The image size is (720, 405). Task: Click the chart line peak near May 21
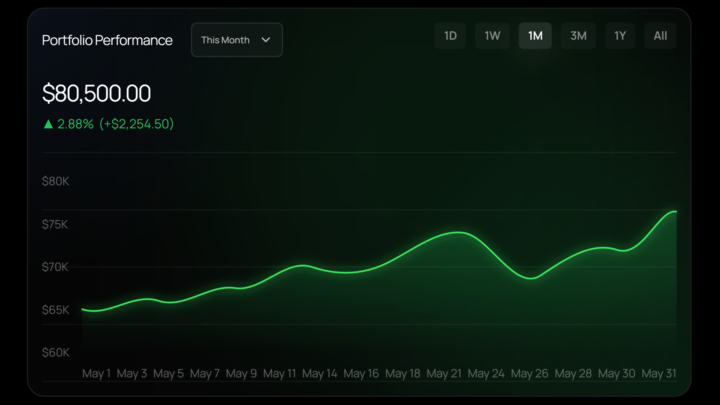457,232
